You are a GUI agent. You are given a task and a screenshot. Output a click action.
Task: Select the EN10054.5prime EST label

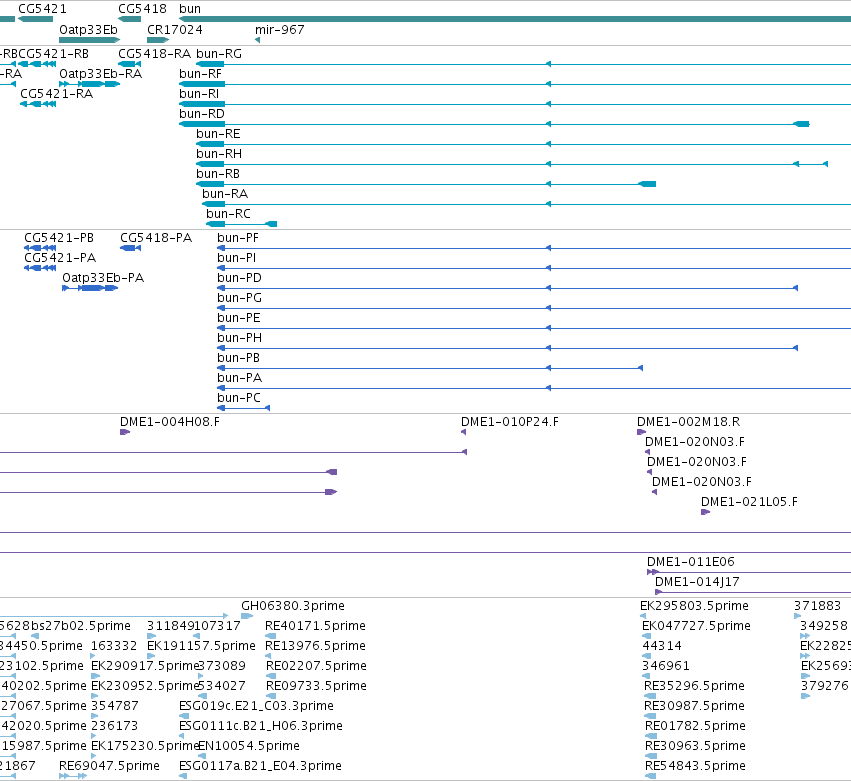click(249, 746)
